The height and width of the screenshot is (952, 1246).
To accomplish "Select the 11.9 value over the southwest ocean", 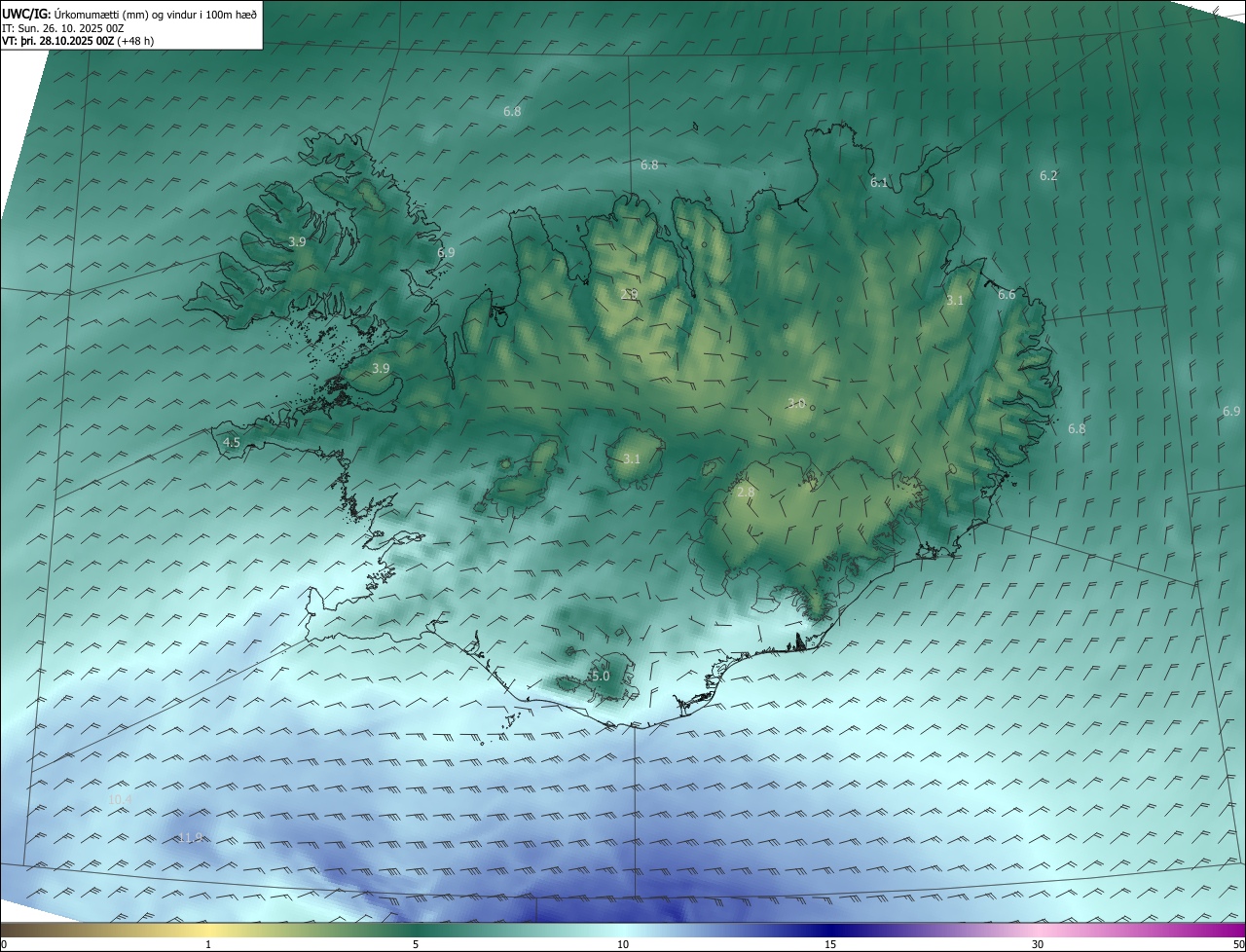I will [x=190, y=838].
